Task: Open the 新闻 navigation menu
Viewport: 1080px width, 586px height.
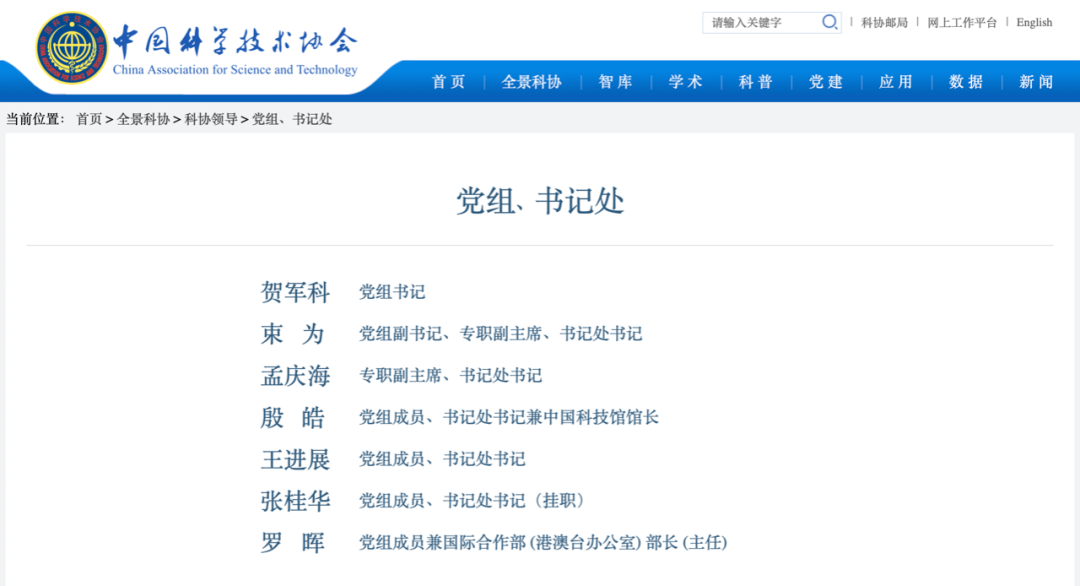Action: [1036, 82]
